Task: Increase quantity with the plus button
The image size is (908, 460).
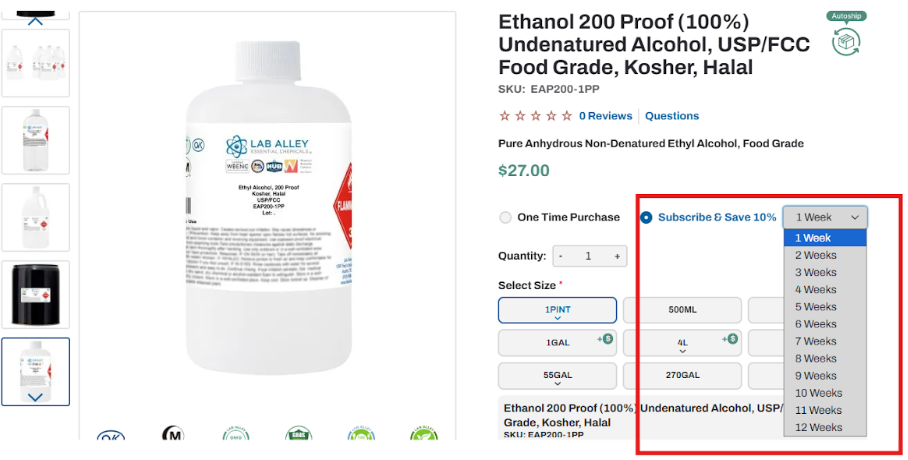Action: [618, 256]
